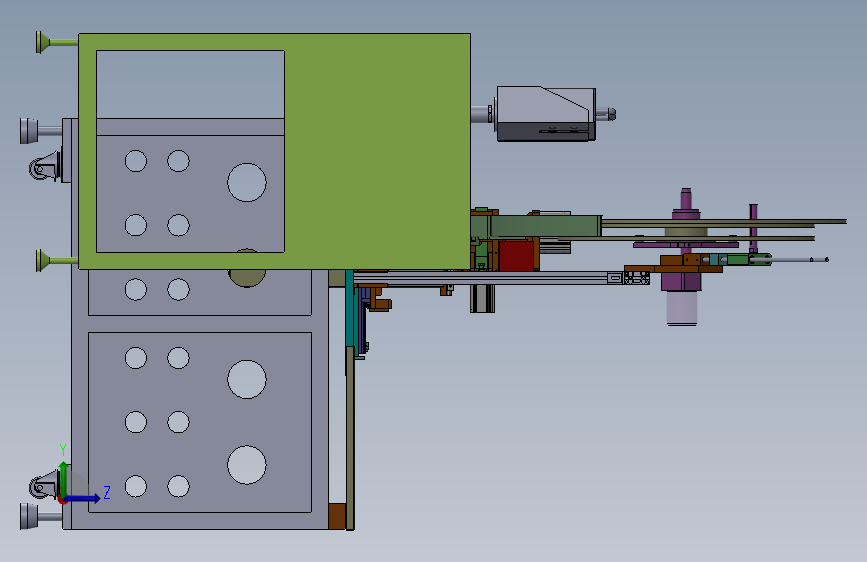Select the lower caster wheel near triad
Image resolution: width=867 pixels, height=562 pixels.
(x=43, y=486)
